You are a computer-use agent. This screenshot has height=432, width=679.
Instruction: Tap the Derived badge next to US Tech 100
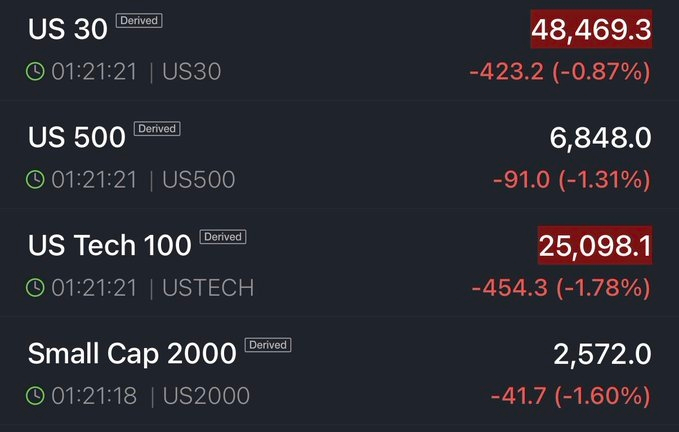coord(223,237)
